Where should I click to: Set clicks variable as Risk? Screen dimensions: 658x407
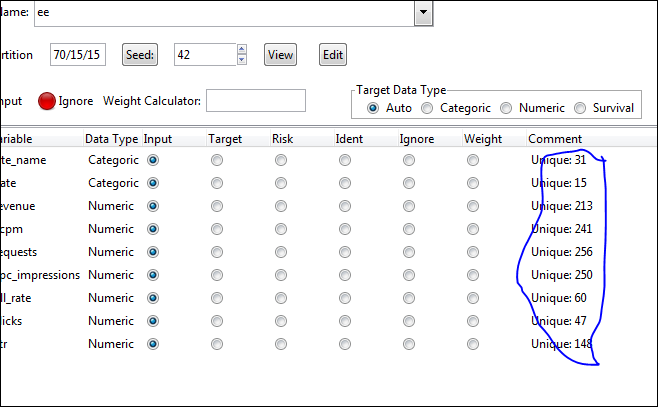click(x=280, y=321)
